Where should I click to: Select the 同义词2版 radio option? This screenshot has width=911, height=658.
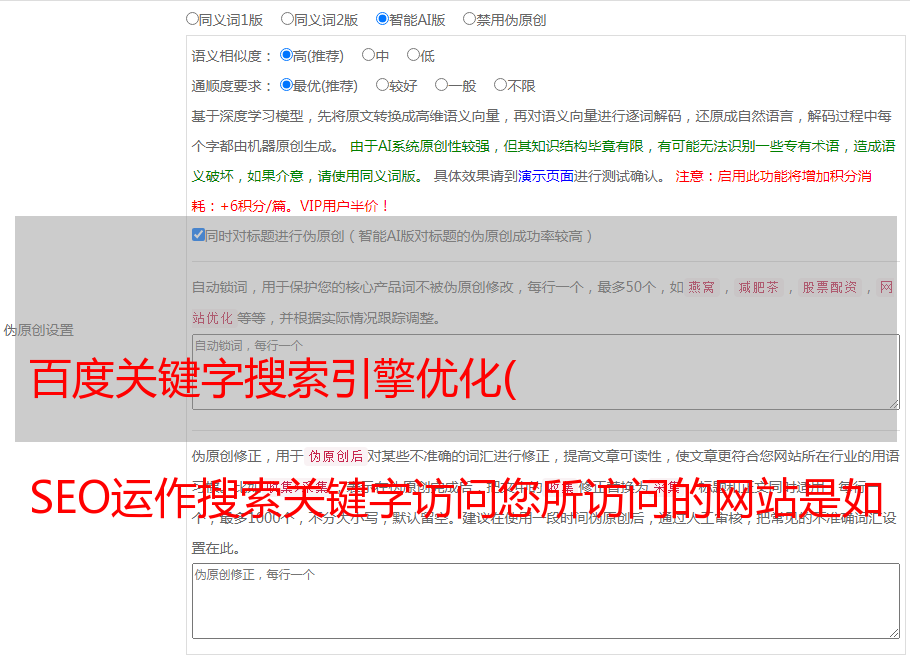click(x=287, y=19)
